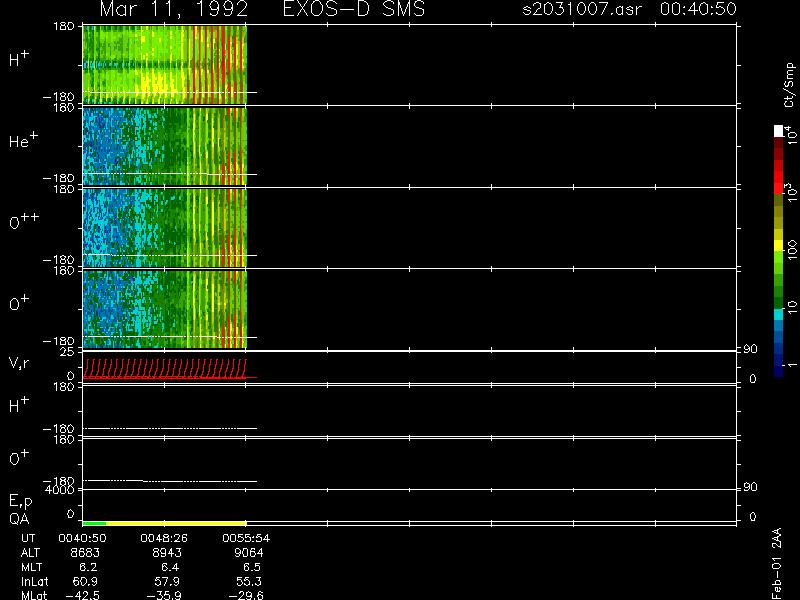Click the "MLT" row label
The image size is (800, 600).
(x=31, y=567)
